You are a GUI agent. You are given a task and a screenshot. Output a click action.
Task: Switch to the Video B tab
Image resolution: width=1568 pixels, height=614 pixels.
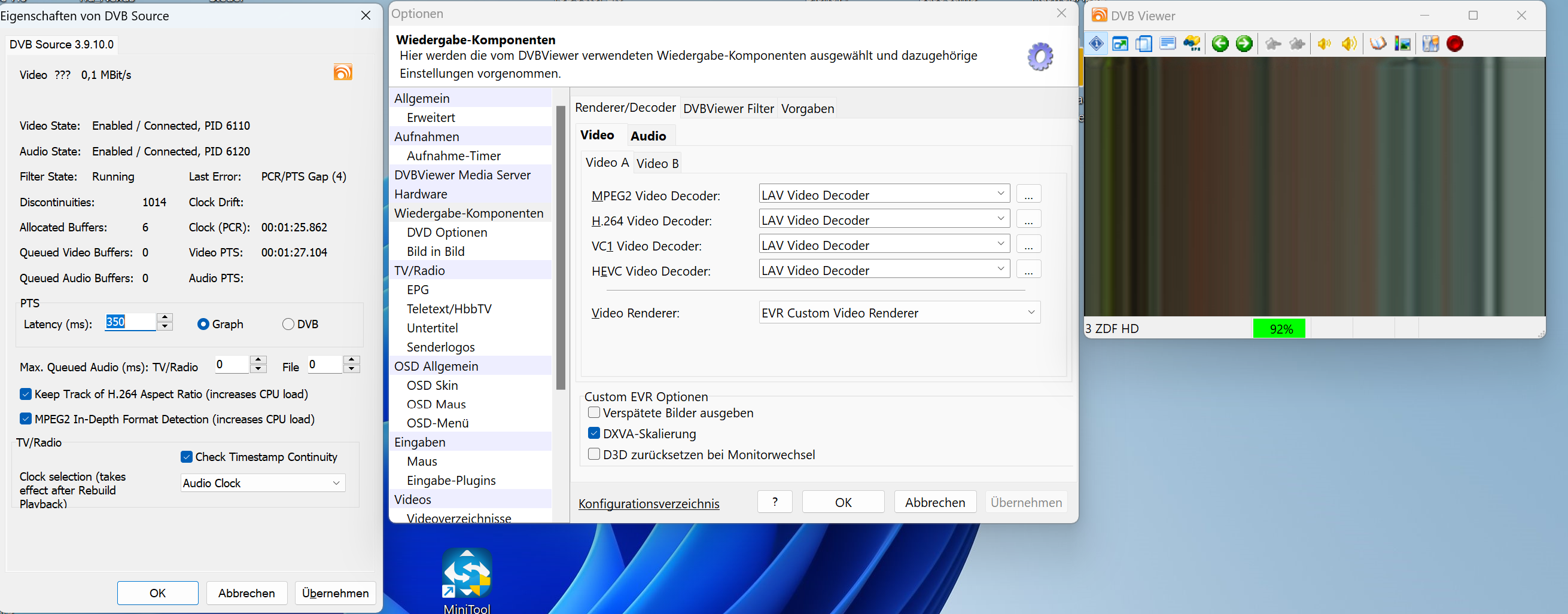coord(657,163)
